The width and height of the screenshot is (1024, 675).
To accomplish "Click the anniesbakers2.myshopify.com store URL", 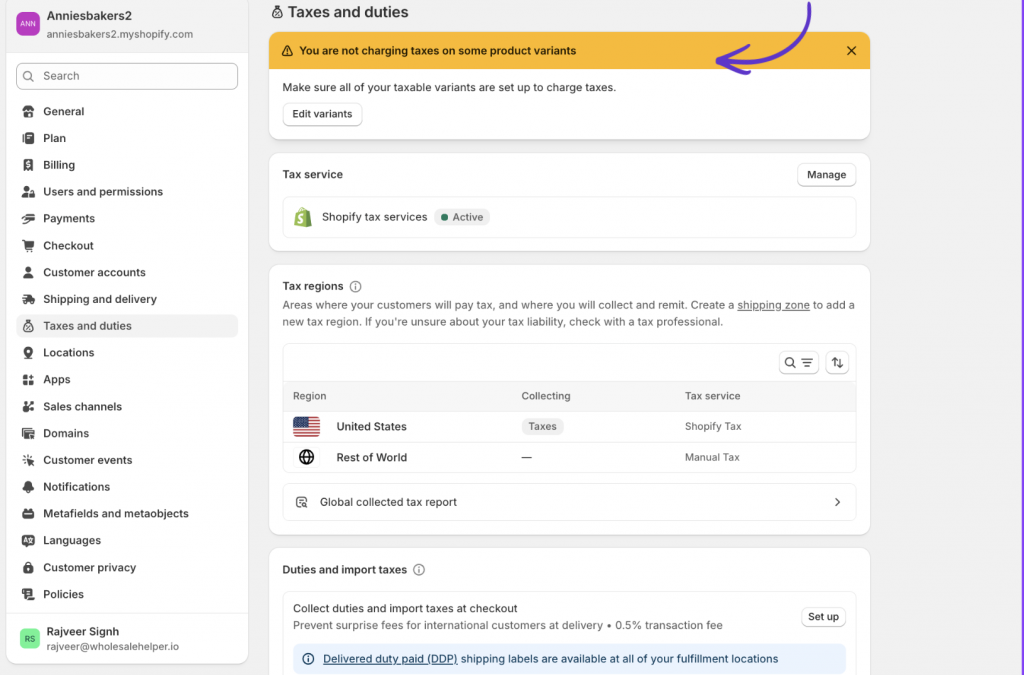I will [x=120, y=34].
